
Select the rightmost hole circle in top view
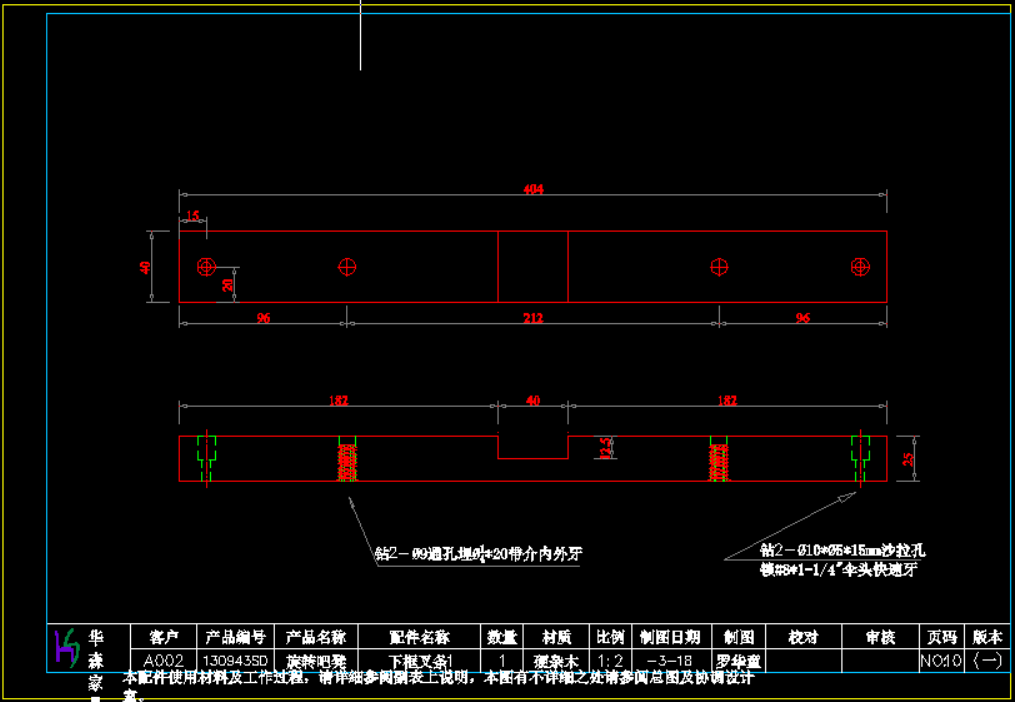[x=860, y=267]
